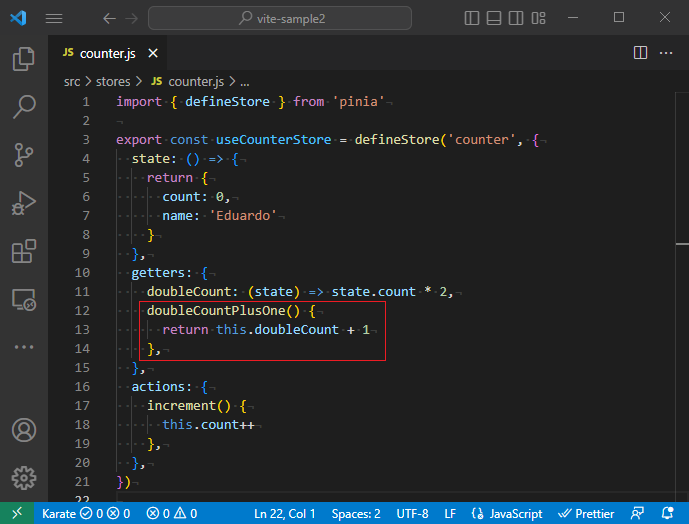Go forward with the right arrow

click(x=131, y=18)
